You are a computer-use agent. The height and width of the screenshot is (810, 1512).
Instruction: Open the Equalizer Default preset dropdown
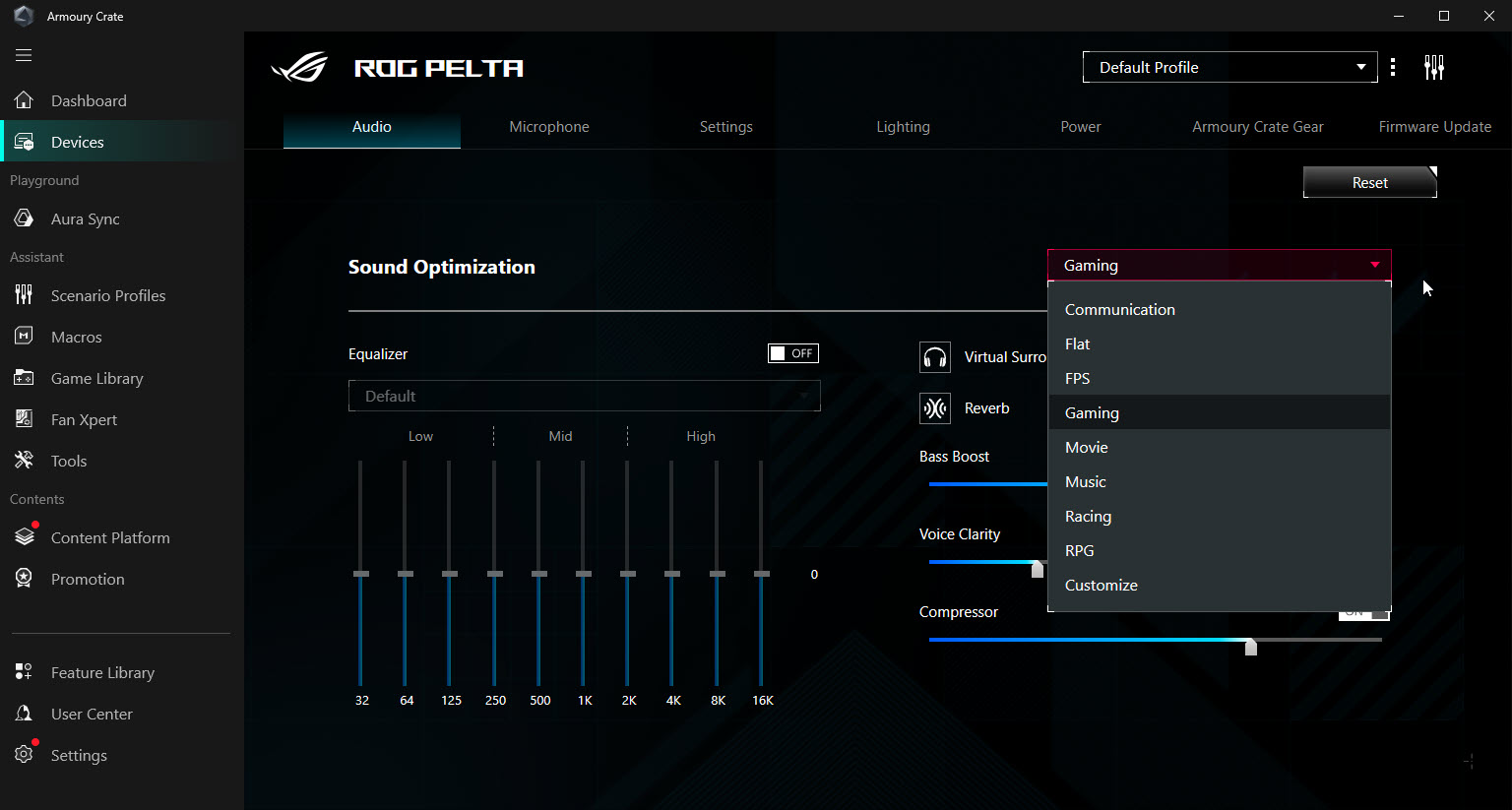585,396
